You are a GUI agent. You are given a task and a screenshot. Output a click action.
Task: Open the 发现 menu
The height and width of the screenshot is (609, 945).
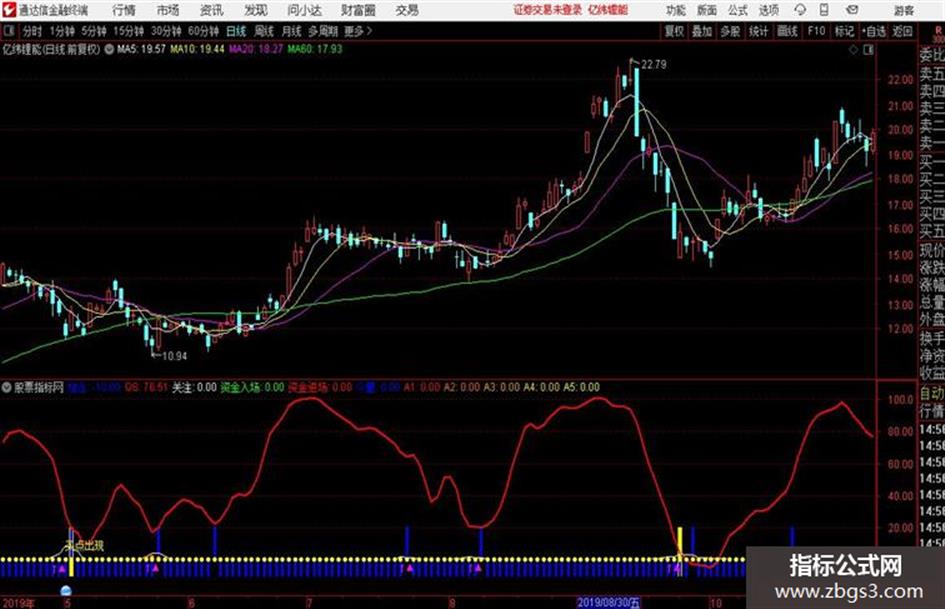(256, 10)
